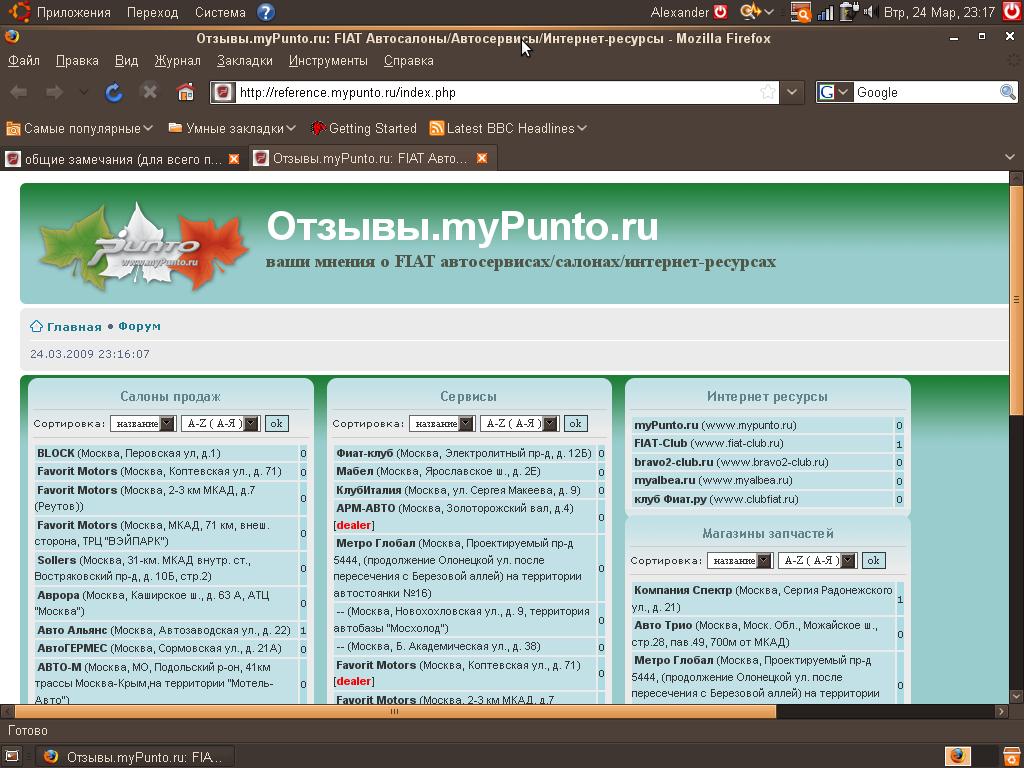Click the Reload page icon
Image resolution: width=1024 pixels, height=768 pixels.
pyautogui.click(x=114, y=92)
